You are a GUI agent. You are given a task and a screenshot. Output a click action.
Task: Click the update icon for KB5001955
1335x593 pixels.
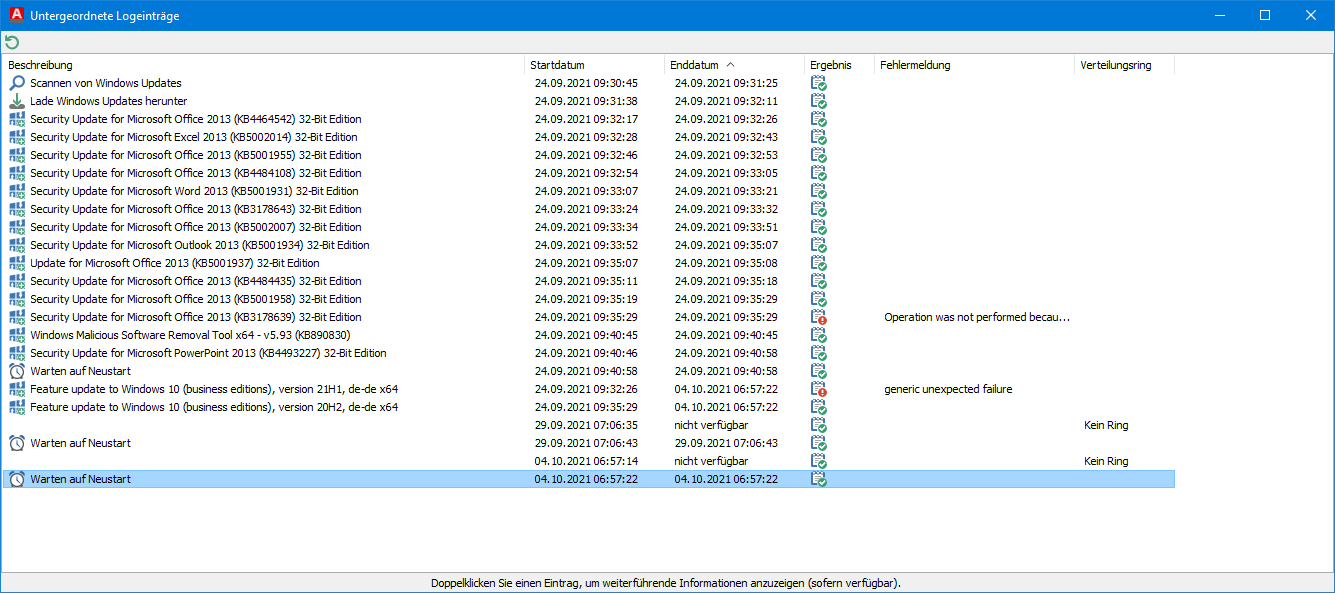click(x=17, y=155)
